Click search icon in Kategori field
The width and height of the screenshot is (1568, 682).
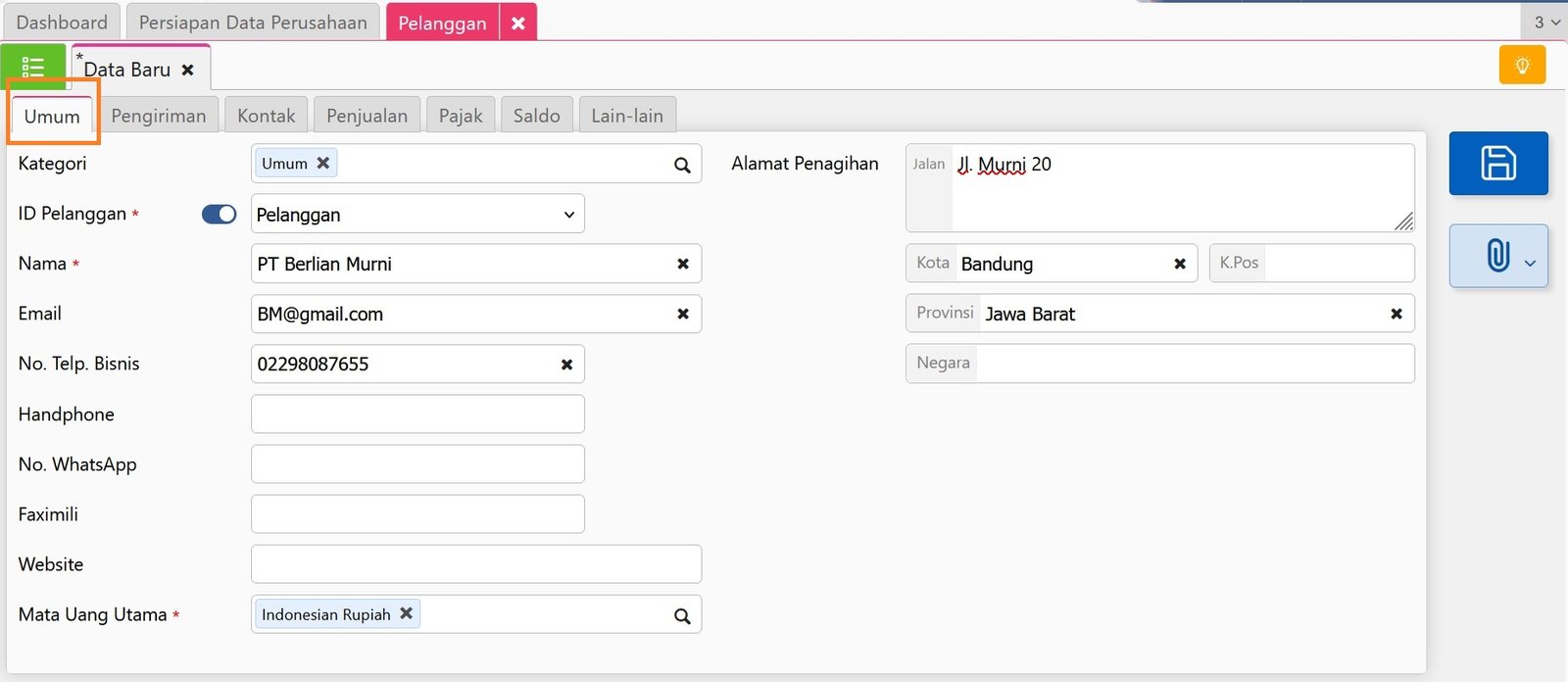click(x=682, y=166)
